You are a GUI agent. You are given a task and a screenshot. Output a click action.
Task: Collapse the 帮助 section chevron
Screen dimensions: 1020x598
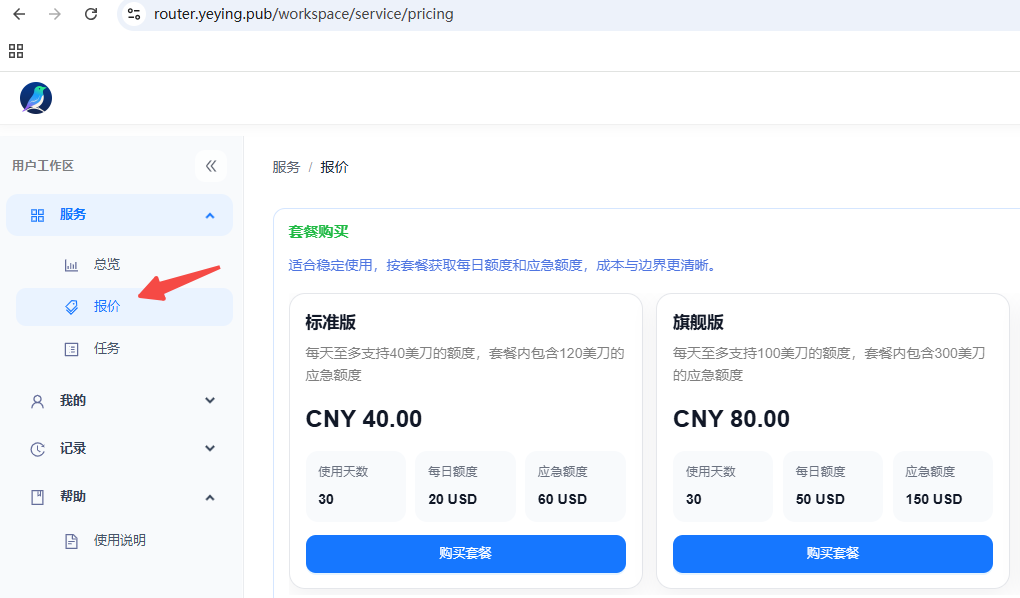(x=209, y=498)
